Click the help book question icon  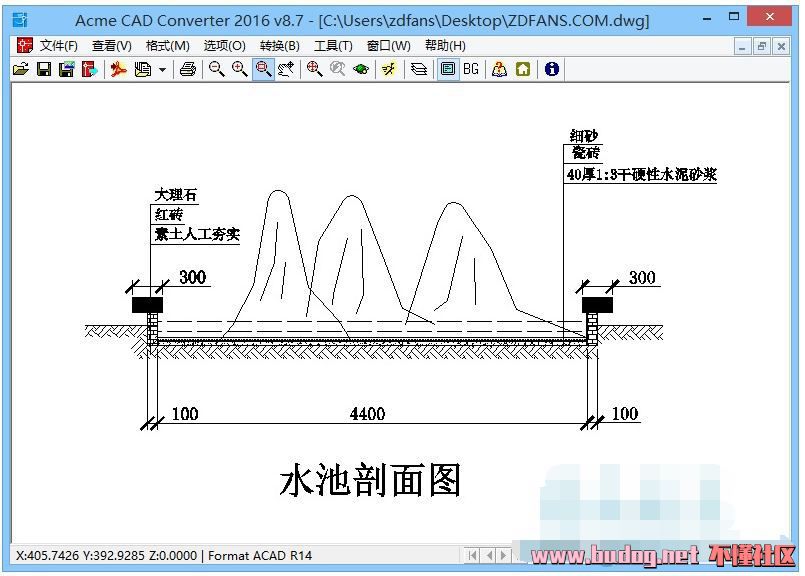[499, 69]
